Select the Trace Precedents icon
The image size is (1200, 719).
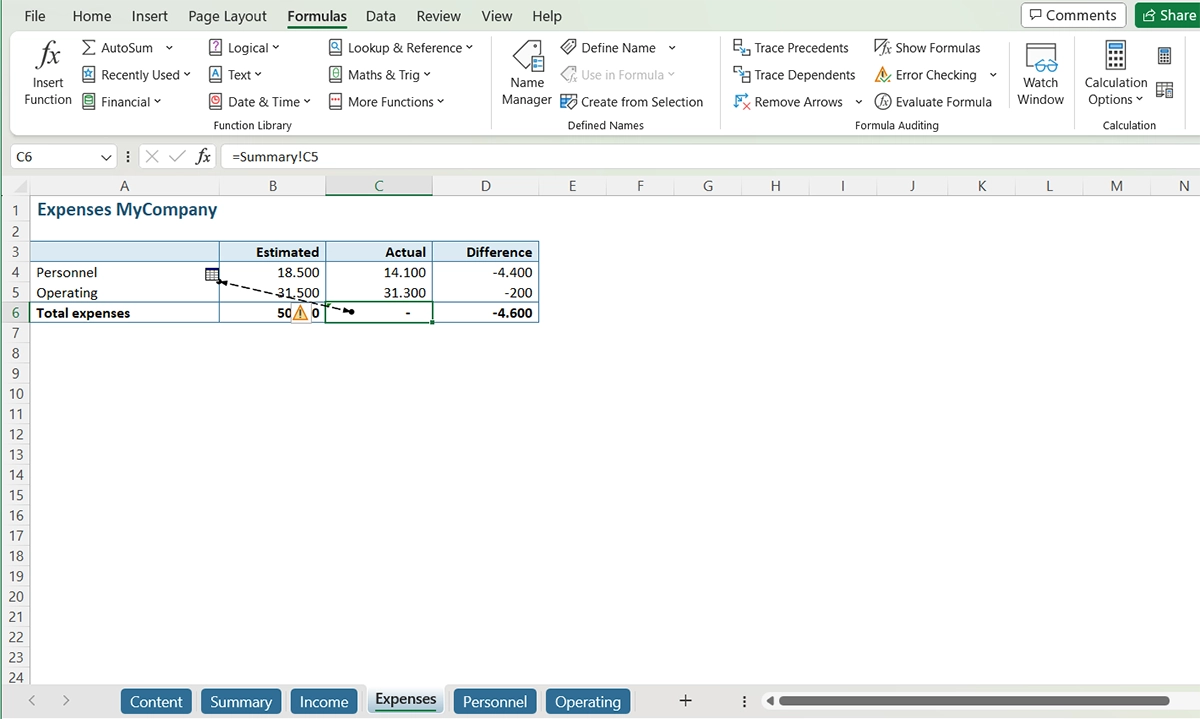click(740, 47)
